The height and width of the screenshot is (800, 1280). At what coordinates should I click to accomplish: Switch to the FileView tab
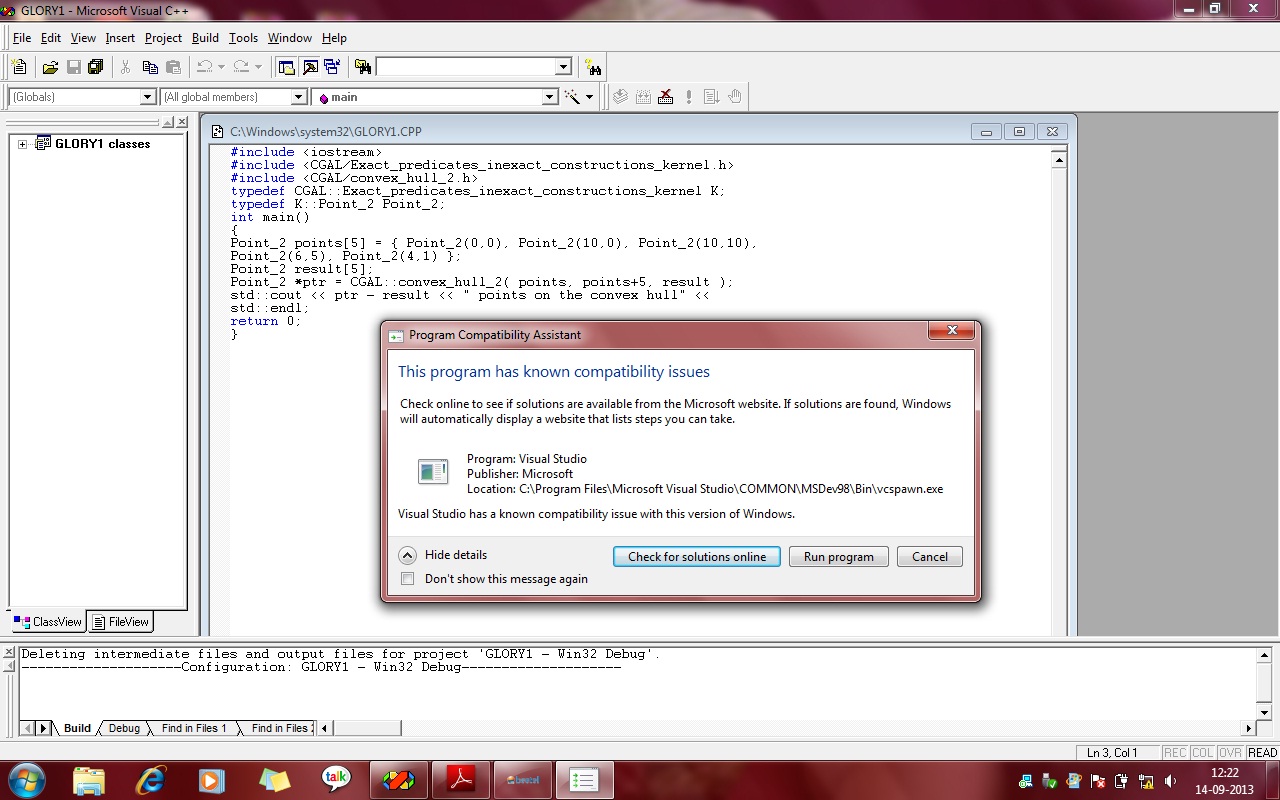point(120,622)
